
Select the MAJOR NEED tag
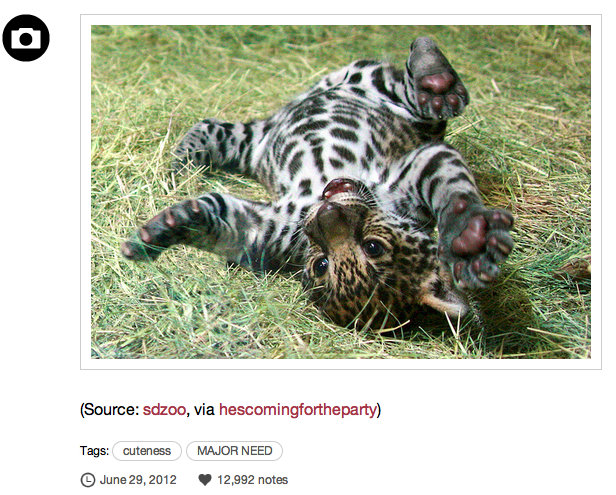[235, 451]
